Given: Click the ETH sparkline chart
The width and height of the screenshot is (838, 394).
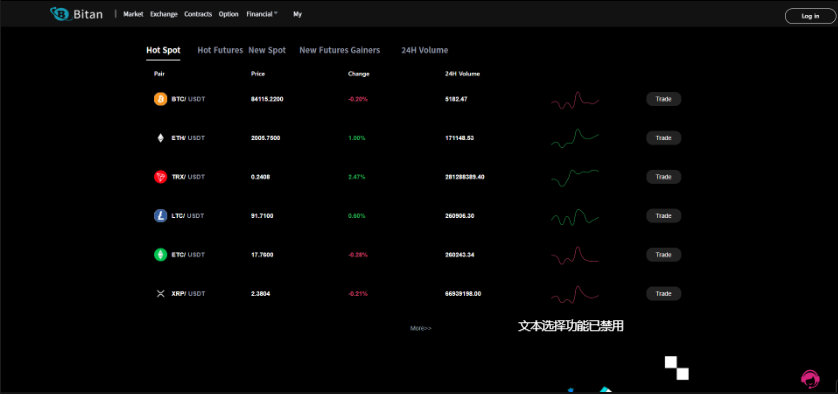Looking at the screenshot, I should point(575,139).
